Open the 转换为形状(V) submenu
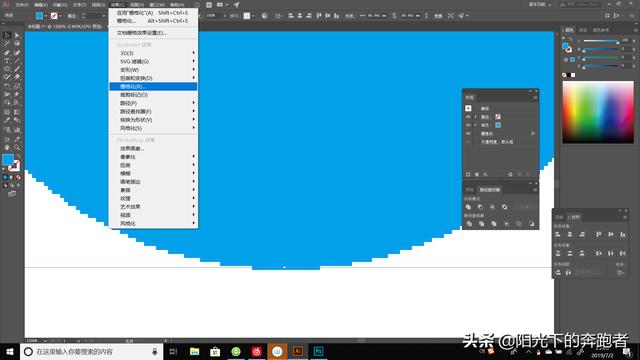This screenshot has height=360, width=640. pos(153,120)
